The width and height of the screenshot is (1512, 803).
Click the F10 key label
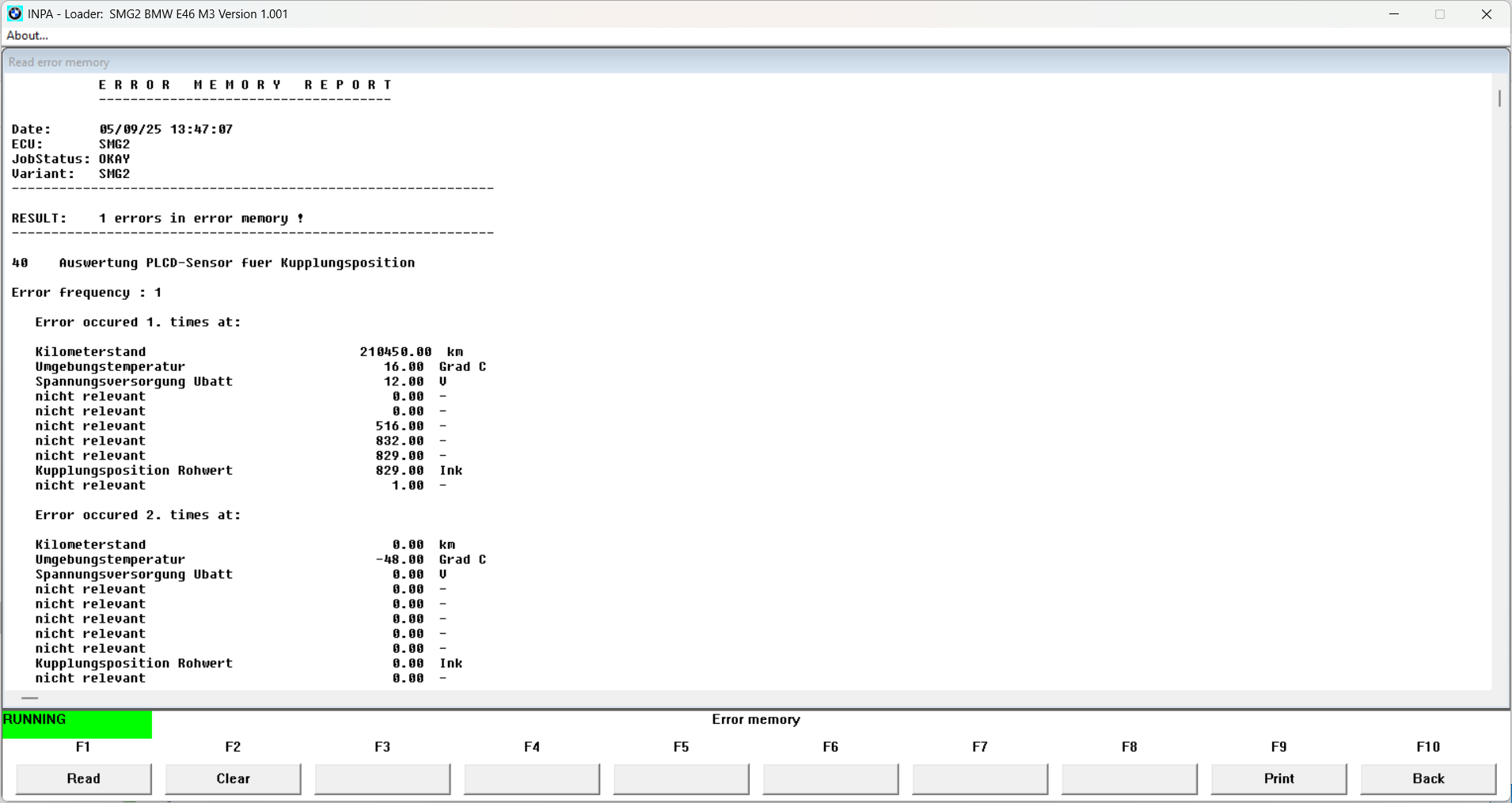(x=1428, y=747)
